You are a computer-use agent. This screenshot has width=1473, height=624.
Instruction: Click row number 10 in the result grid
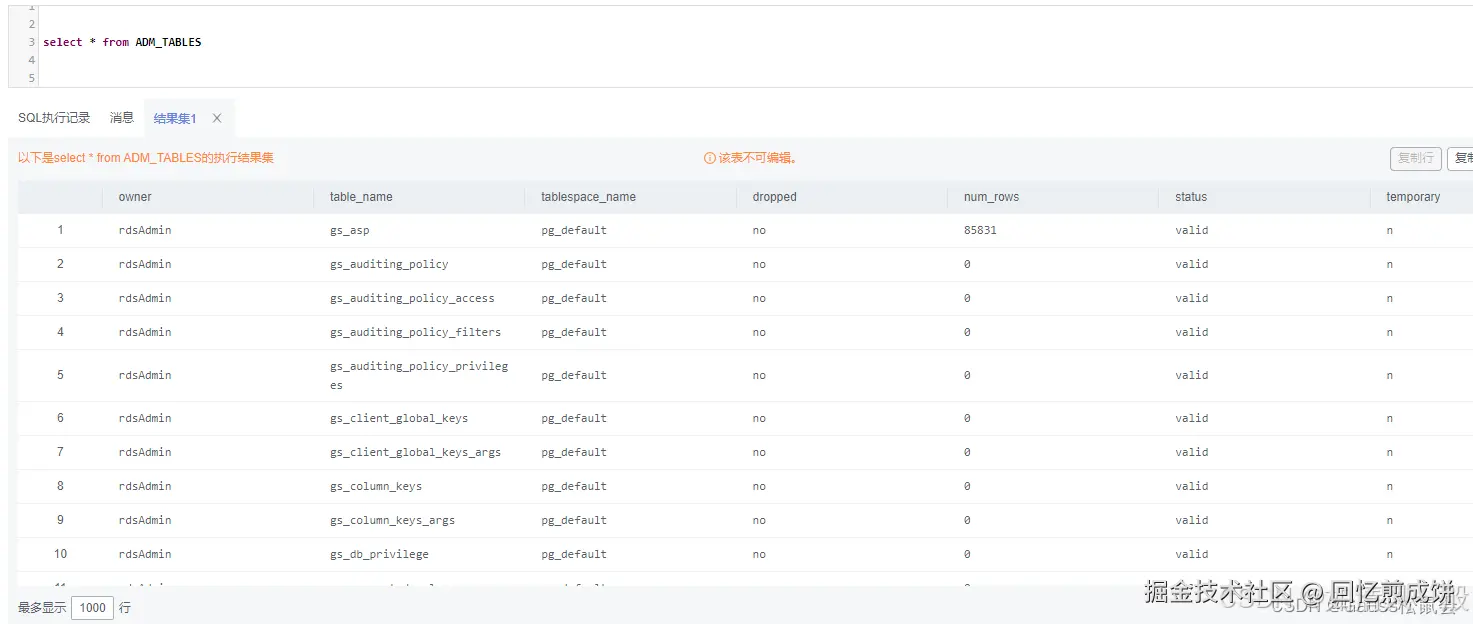coord(60,554)
